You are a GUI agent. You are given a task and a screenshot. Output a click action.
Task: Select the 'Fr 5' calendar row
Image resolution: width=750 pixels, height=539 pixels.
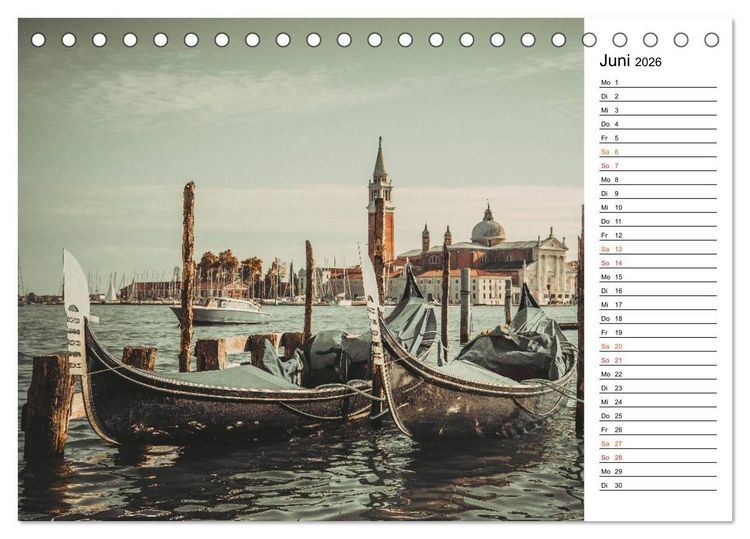[658, 138]
